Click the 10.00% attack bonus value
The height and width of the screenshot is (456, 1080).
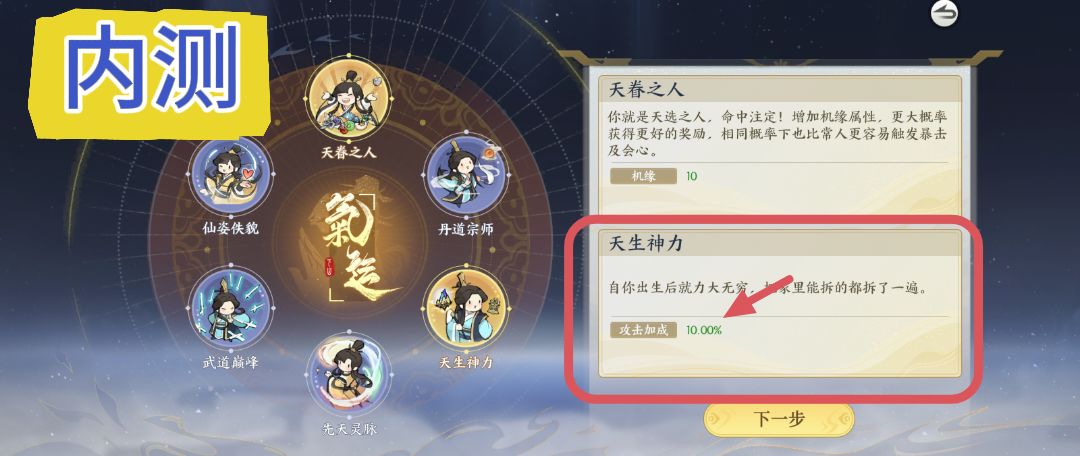coord(704,330)
